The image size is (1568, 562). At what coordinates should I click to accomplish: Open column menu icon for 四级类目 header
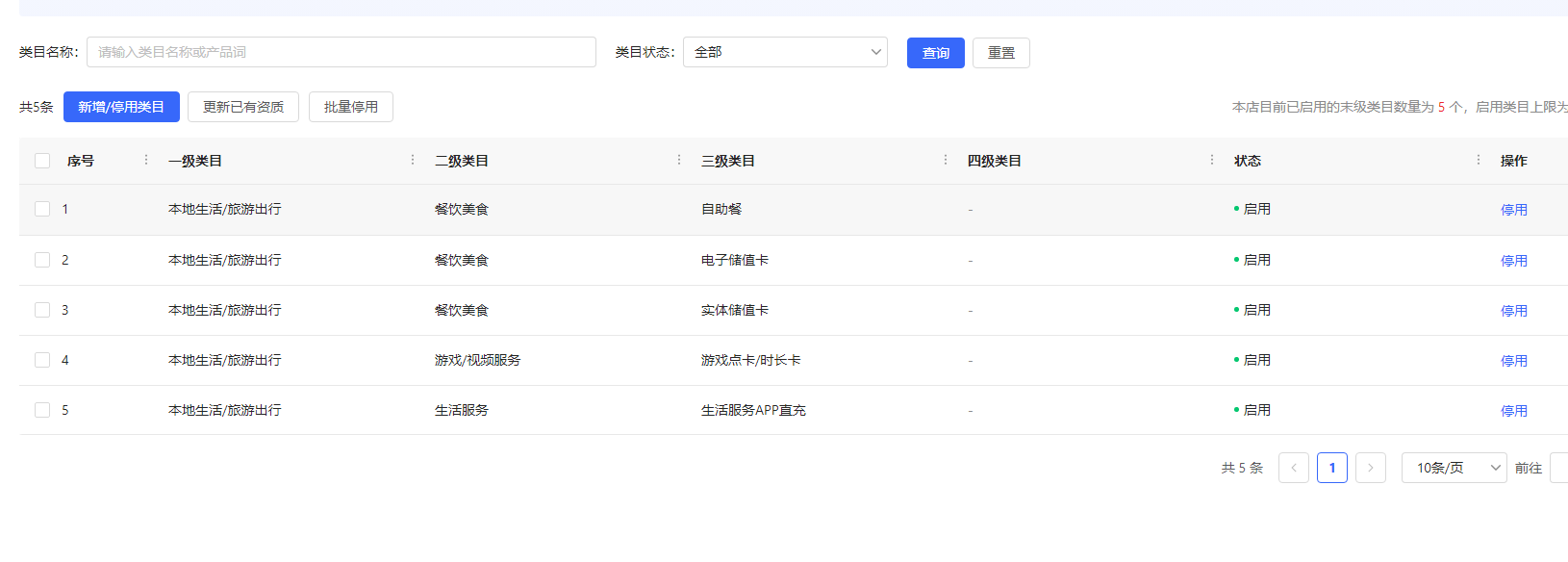coord(1212,160)
